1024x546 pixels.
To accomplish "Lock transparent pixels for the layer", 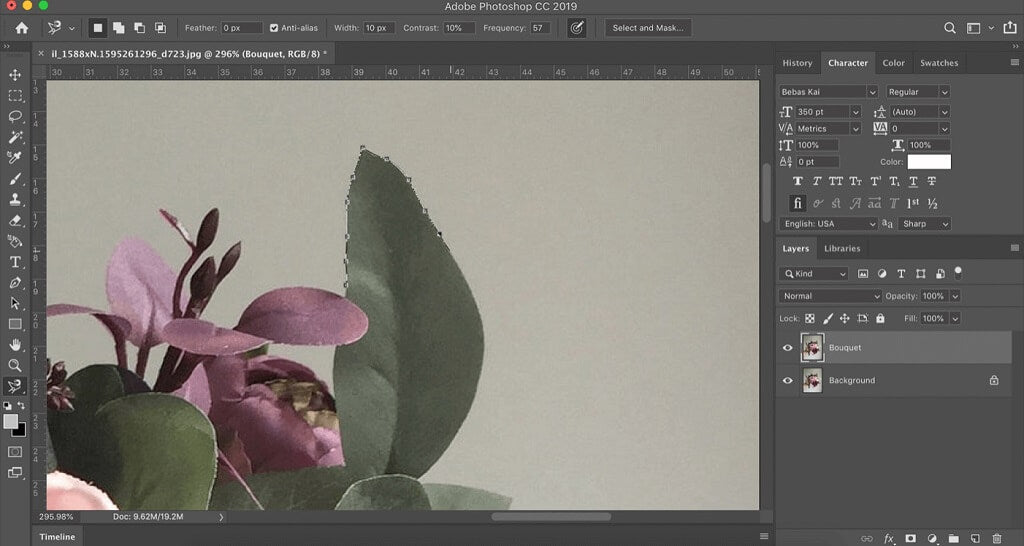I will [x=810, y=319].
